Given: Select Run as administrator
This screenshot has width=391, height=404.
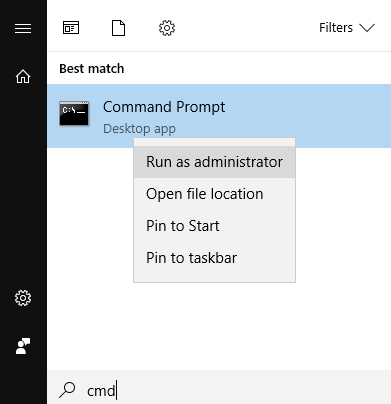Looking at the screenshot, I should click(214, 162).
